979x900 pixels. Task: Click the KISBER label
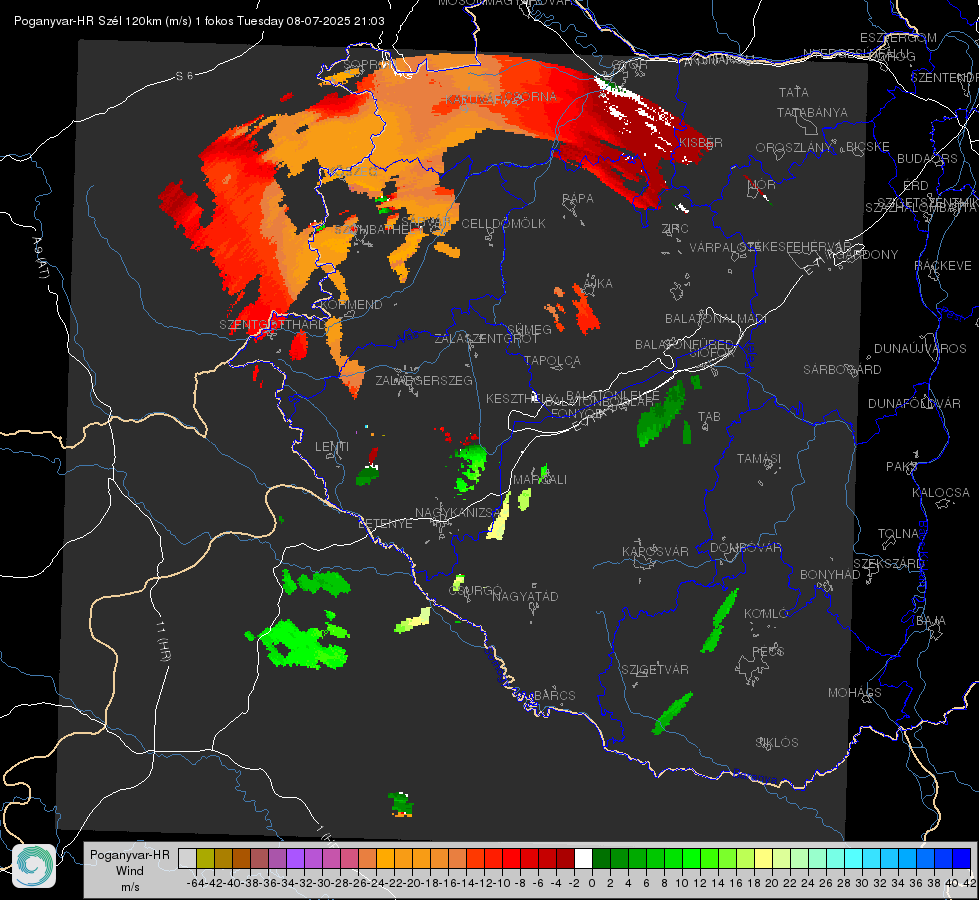click(x=701, y=142)
